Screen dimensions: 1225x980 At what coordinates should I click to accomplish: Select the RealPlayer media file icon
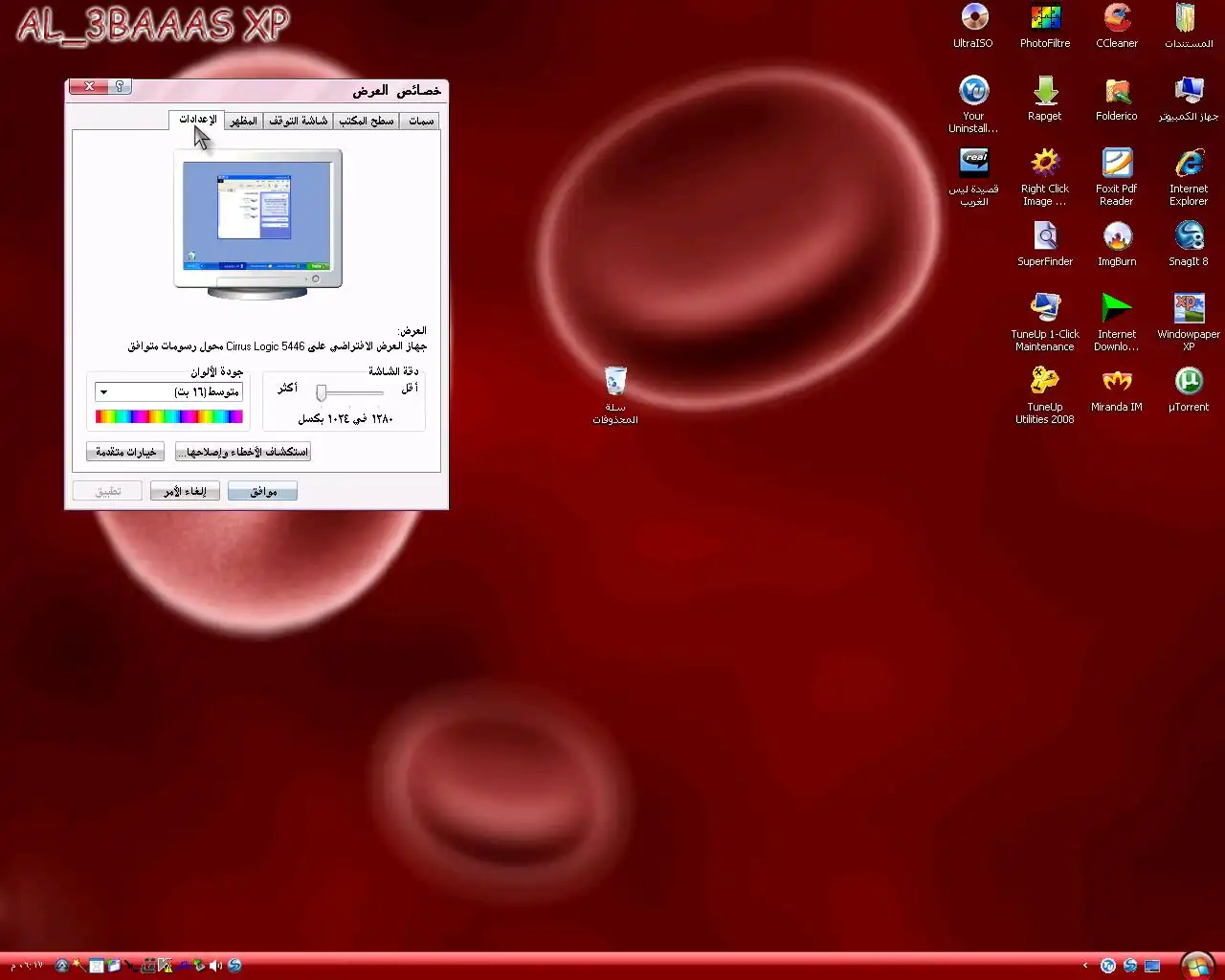(973, 177)
